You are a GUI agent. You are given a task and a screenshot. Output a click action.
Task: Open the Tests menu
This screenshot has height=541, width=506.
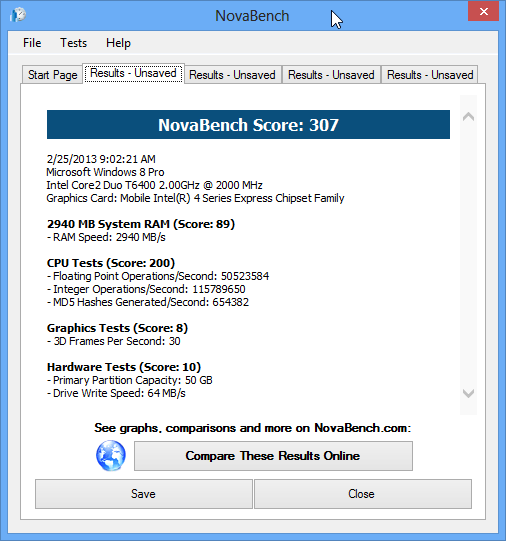[73, 43]
